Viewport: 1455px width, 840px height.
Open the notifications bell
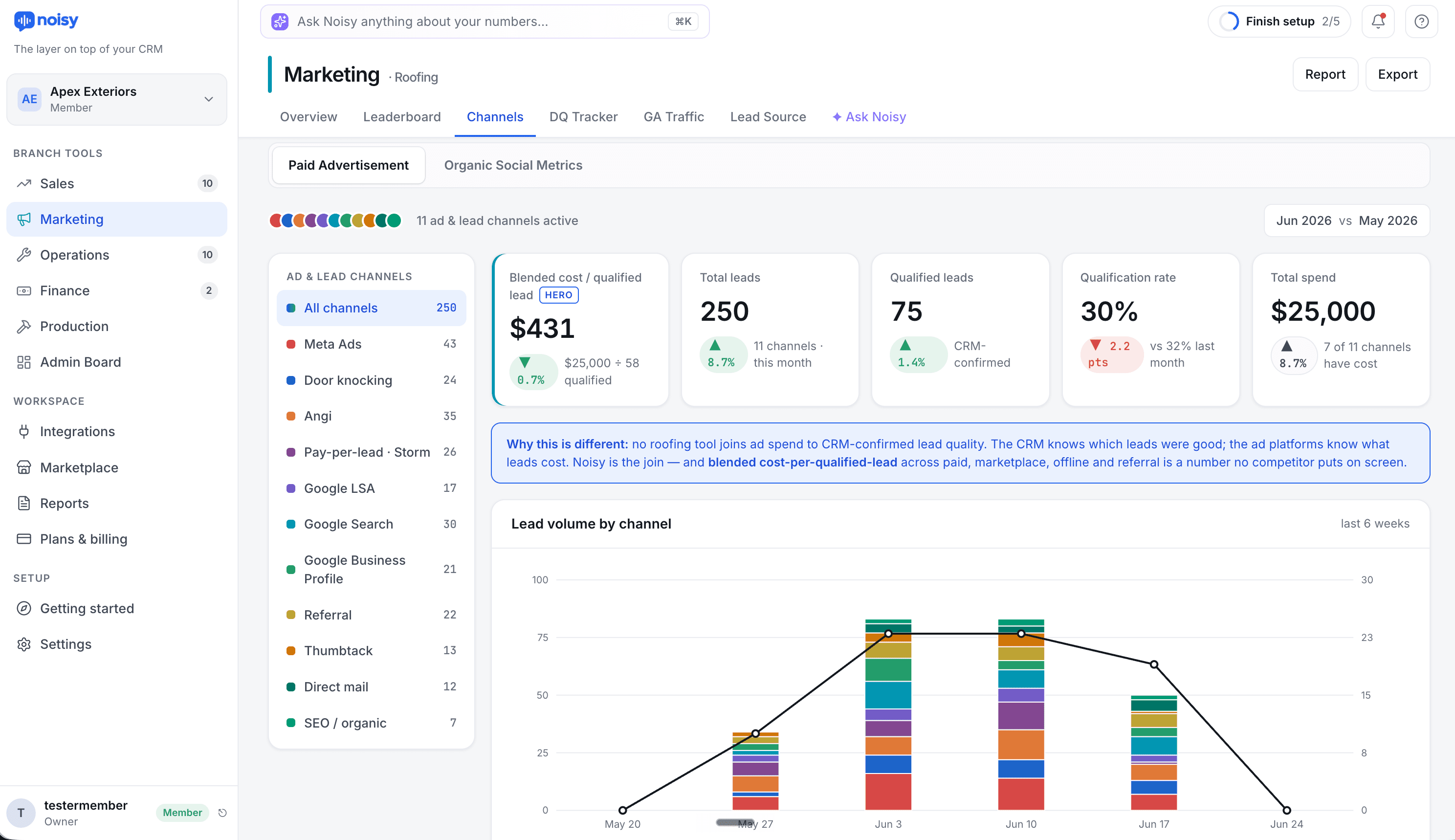tap(1378, 22)
